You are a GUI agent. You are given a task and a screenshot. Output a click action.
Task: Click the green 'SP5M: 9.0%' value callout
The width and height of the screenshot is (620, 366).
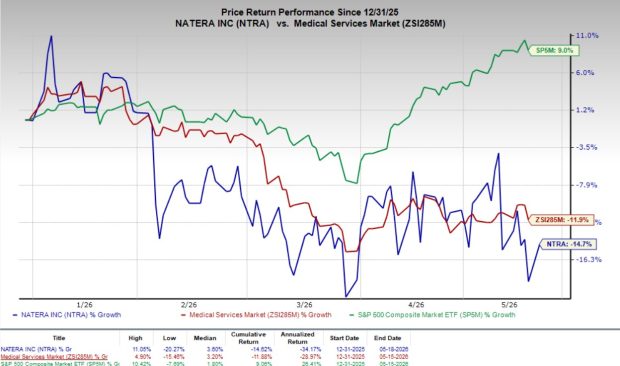pos(554,51)
